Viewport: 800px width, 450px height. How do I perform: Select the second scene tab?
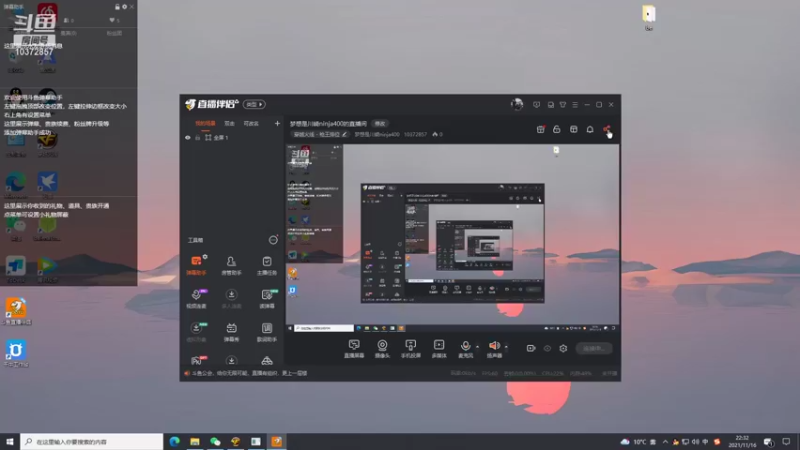(x=230, y=123)
